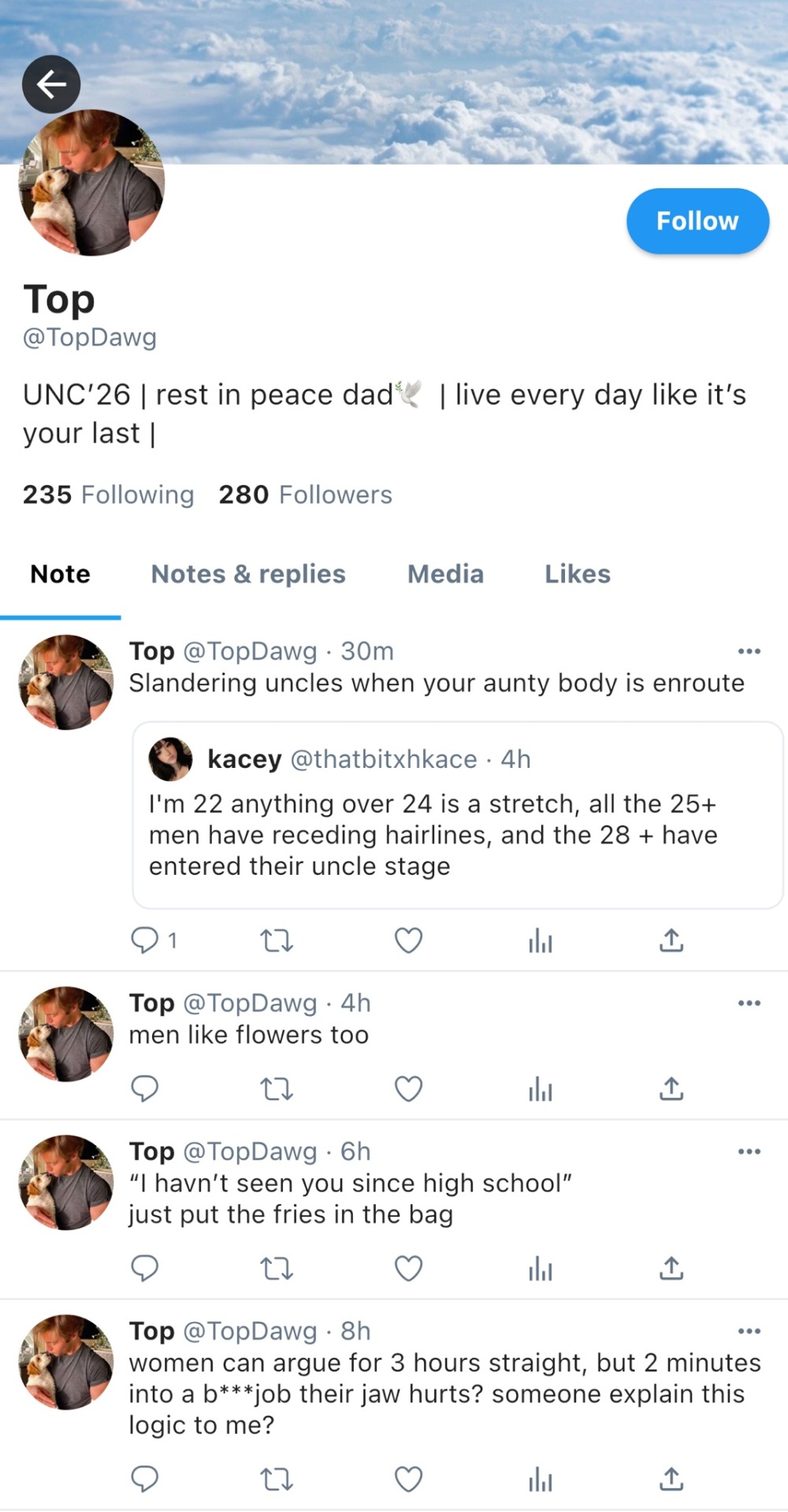Image resolution: width=788 pixels, height=1512 pixels.
Task: Switch to the Notes & replies tab
Action: [248, 574]
